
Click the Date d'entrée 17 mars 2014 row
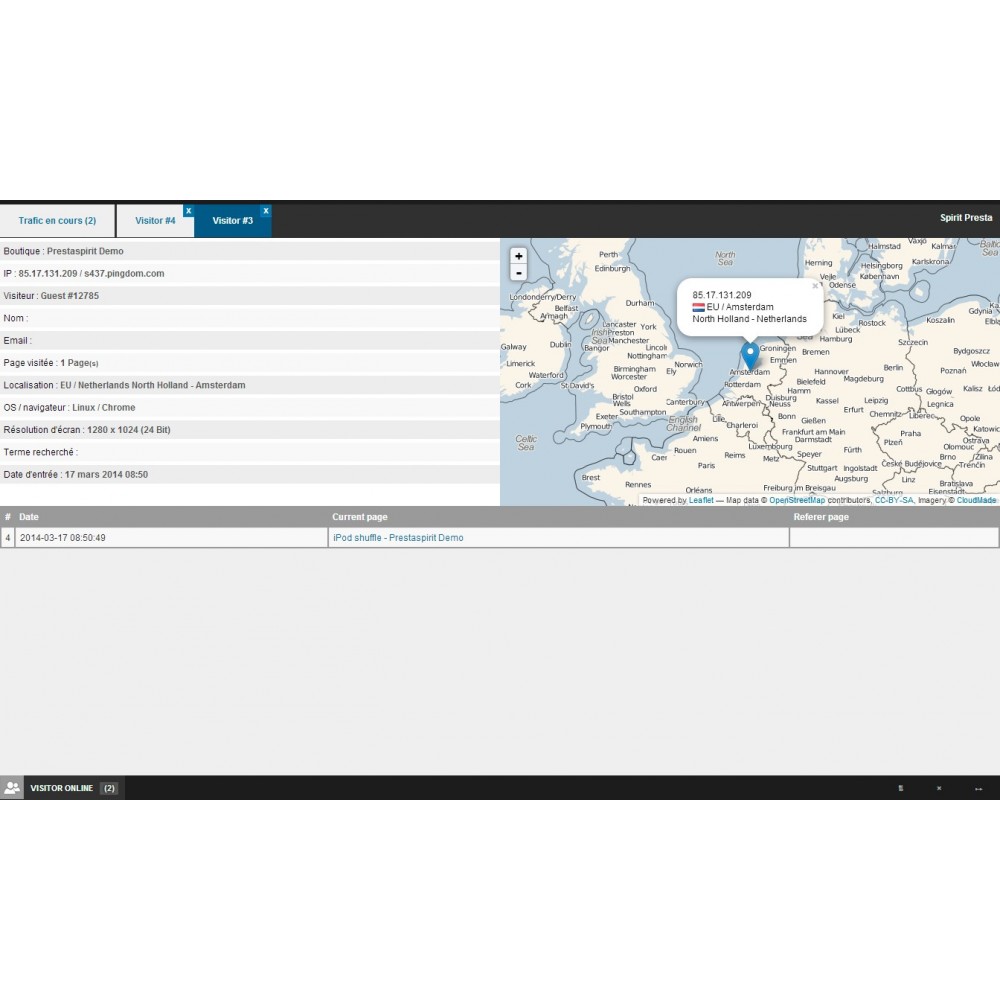(x=249, y=474)
